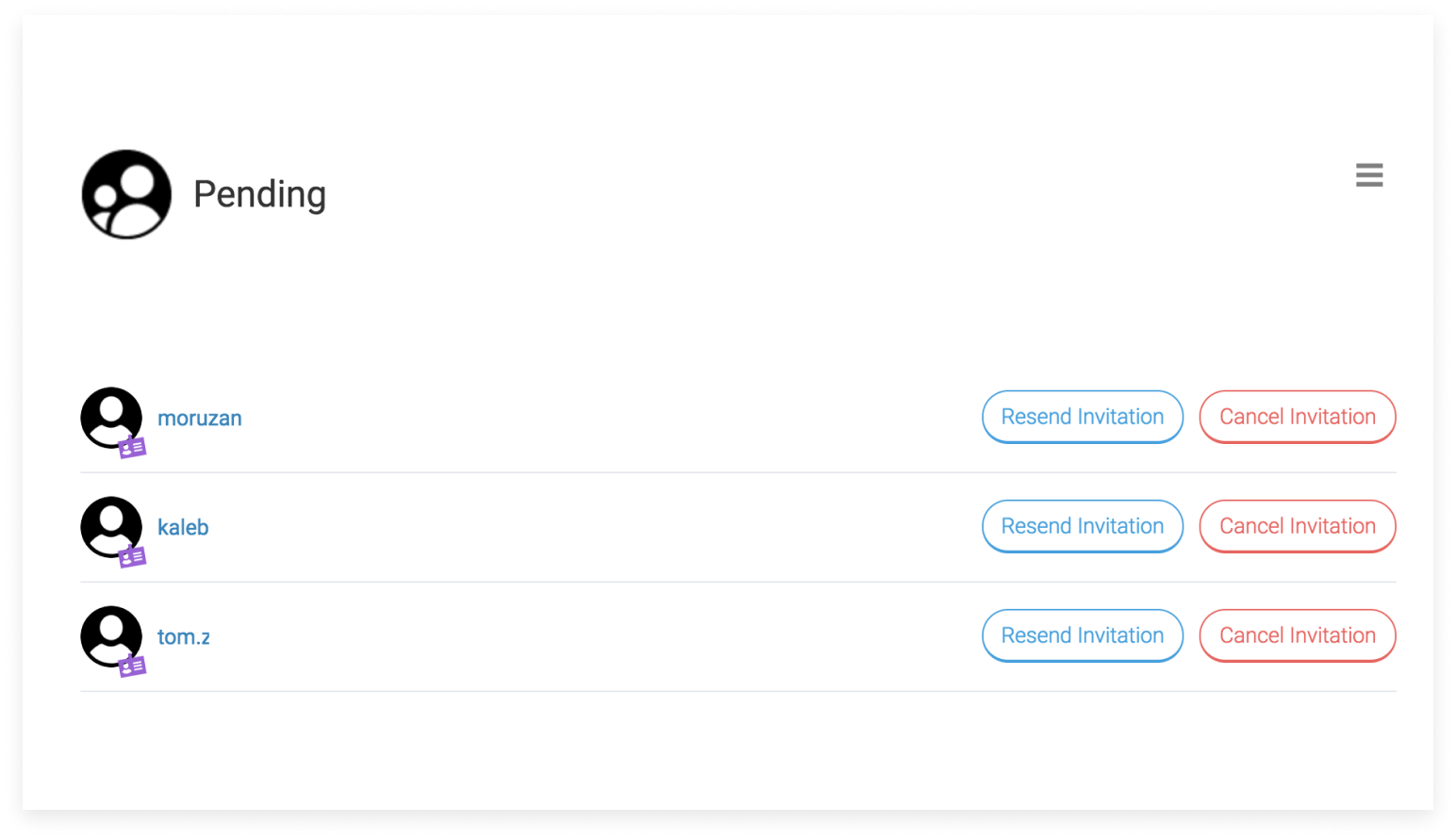Select the kaleb invitation row
The height and width of the screenshot is (840, 1456).
738,528
